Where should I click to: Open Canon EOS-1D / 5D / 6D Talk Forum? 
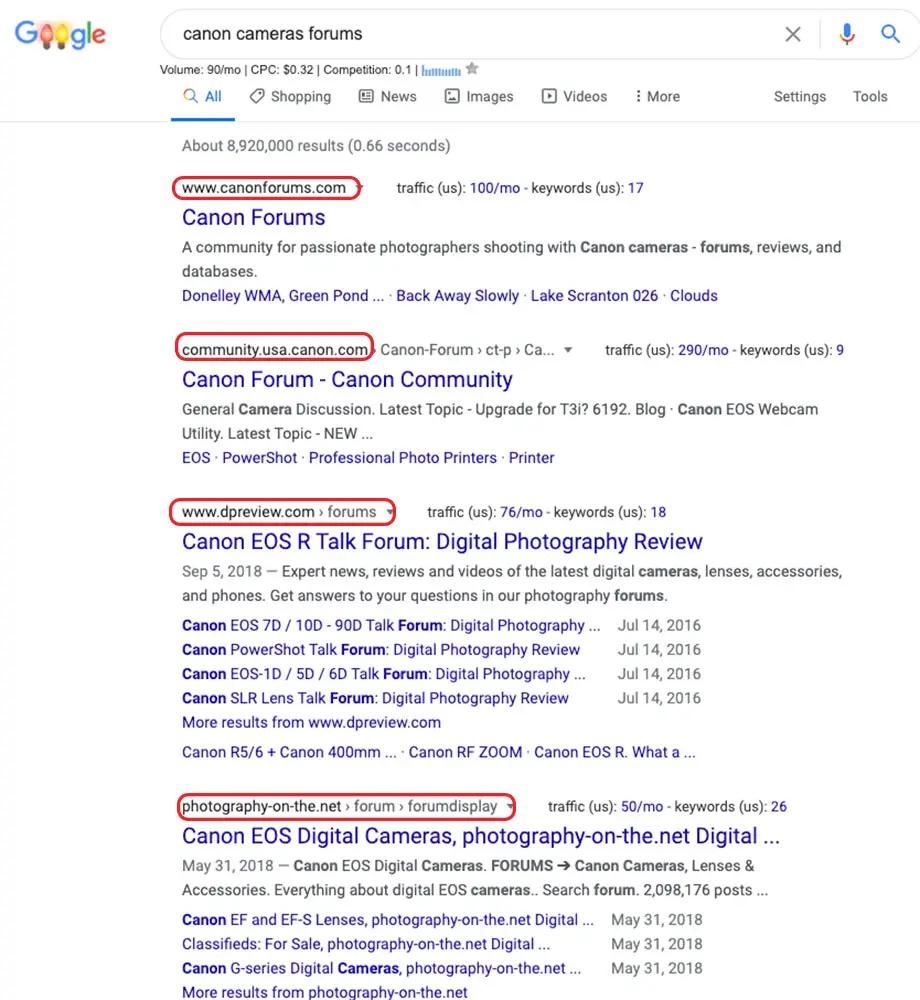point(383,674)
